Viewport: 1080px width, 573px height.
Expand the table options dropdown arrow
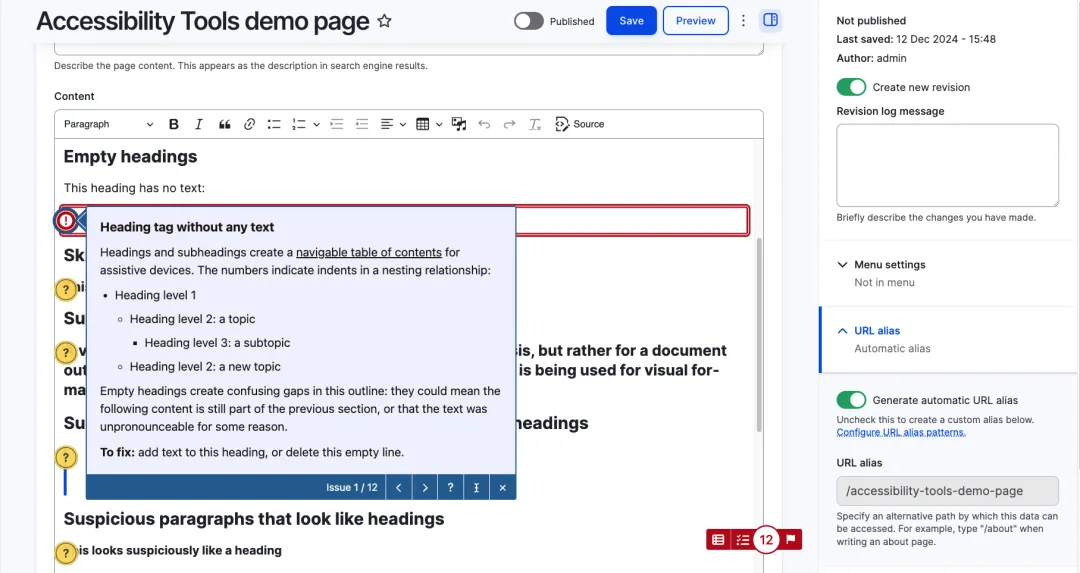click(x=439, y=124)
